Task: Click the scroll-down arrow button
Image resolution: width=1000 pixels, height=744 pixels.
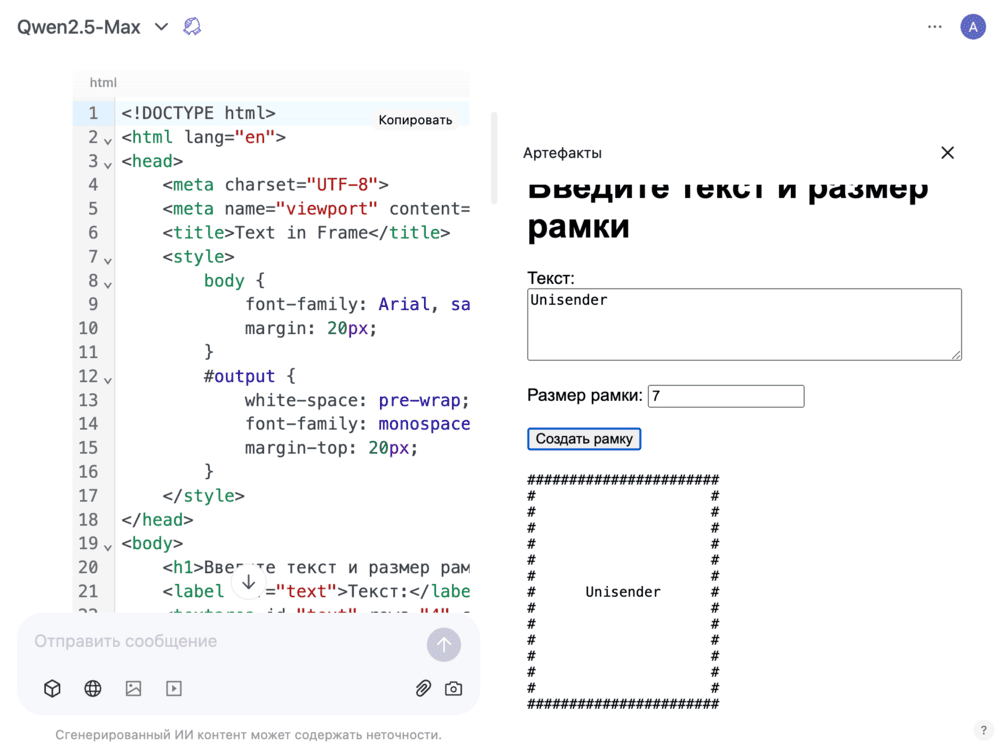Action: coord(249,582)
